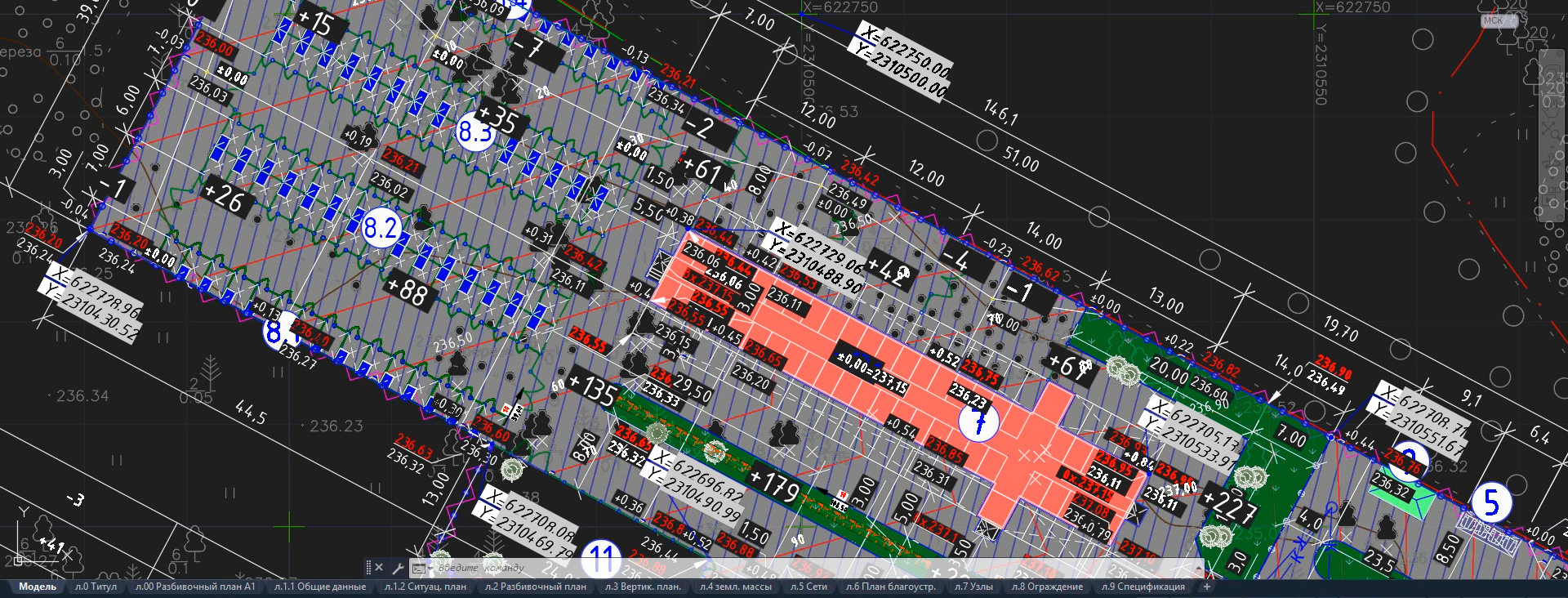
Task: Select dimension text 14,00
Action: [1045, 236]
